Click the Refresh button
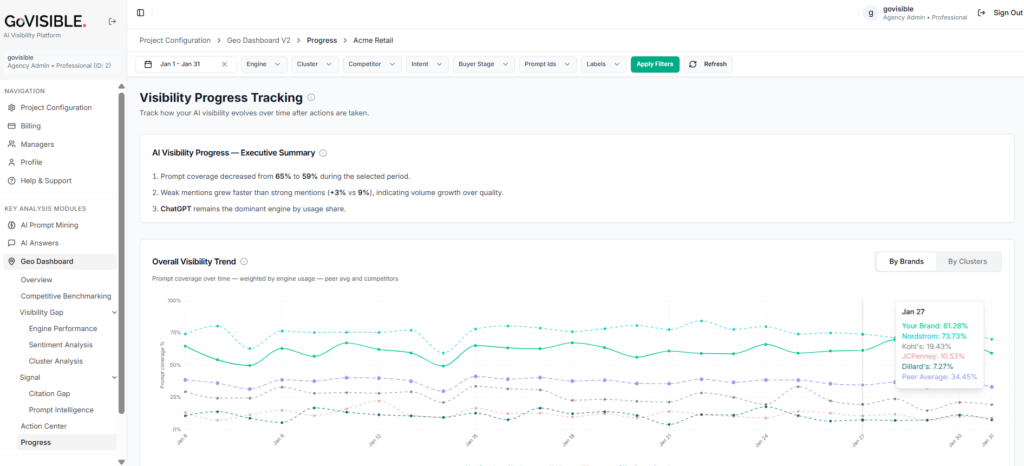The height and width of the screenshot is (466, 1024). point(708,64)
